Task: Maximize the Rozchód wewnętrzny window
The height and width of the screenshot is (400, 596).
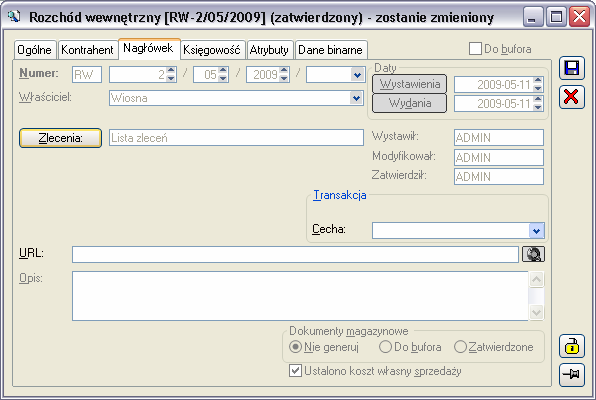Action: (556, 17)
